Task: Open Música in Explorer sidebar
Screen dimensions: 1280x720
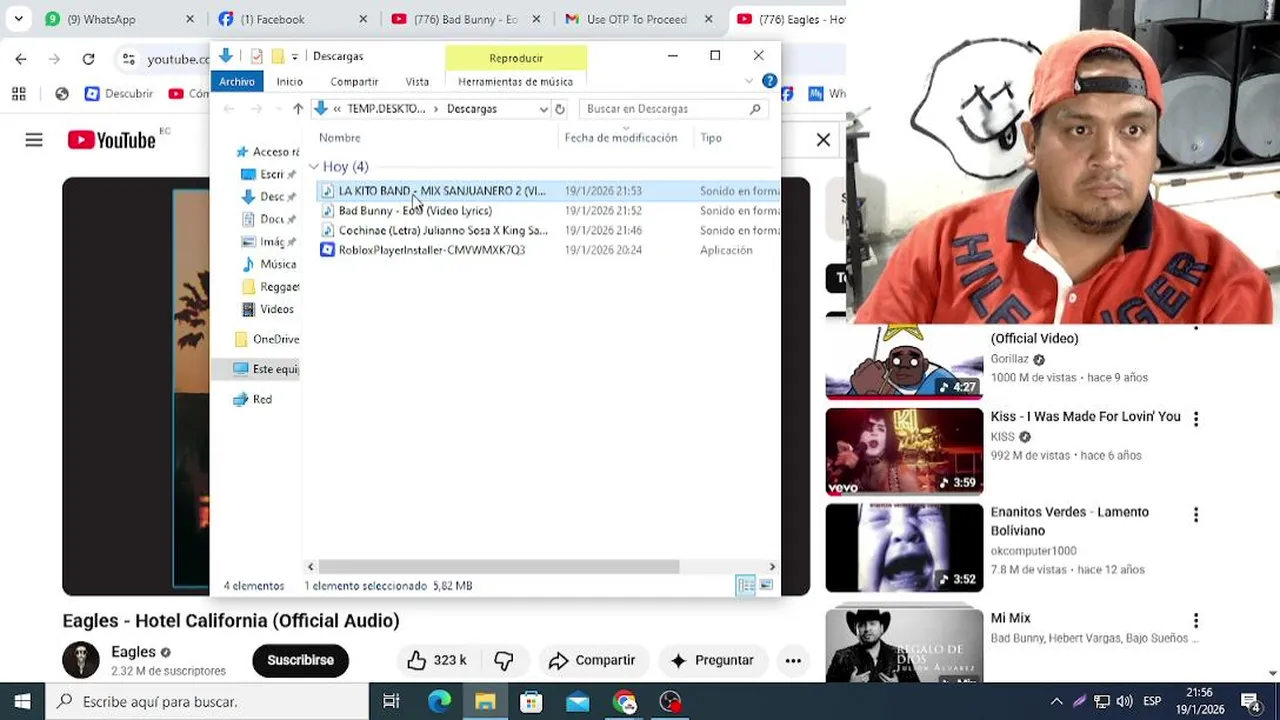Action: [269, 264]
